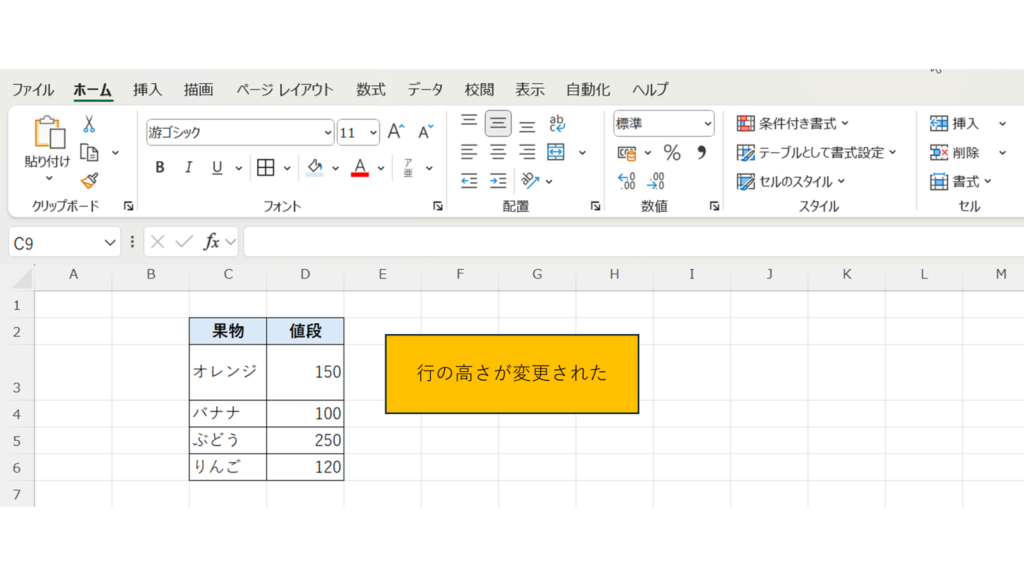The image size is (1024, 576).
Task: Click the Merge and Center icon
Action: 556,153
